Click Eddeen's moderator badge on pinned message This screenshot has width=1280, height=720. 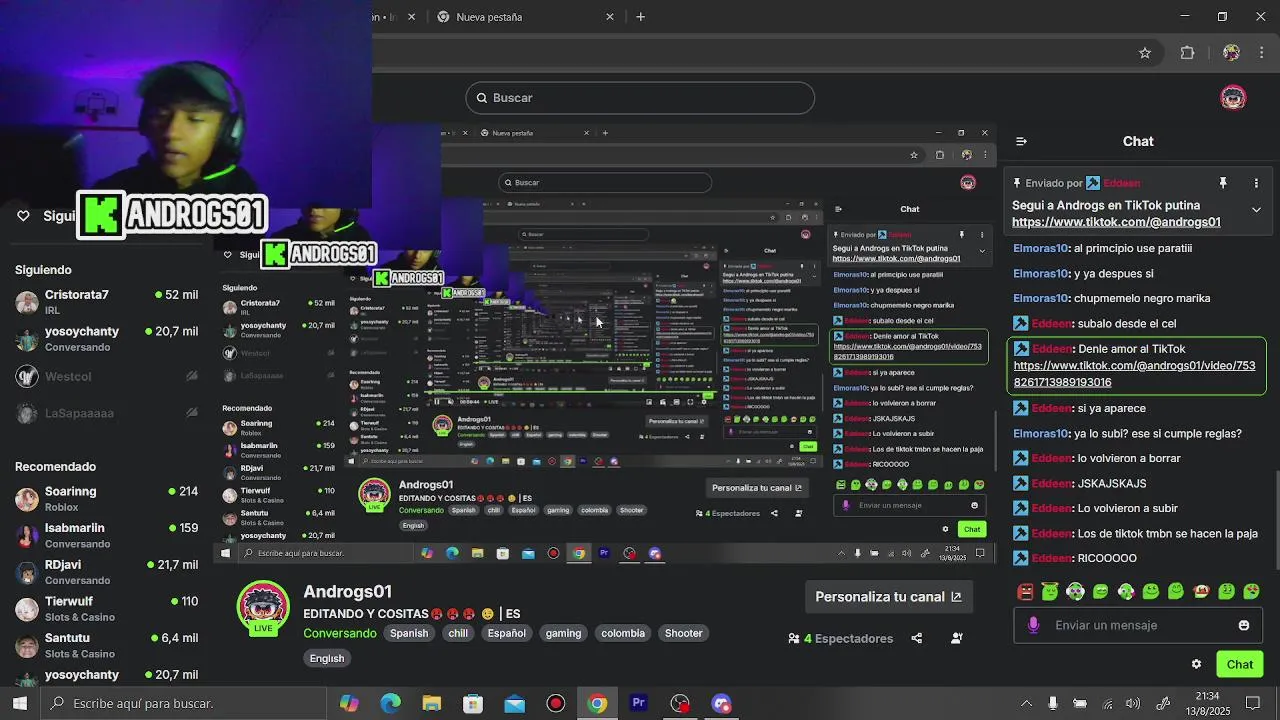pos(1093,183)
